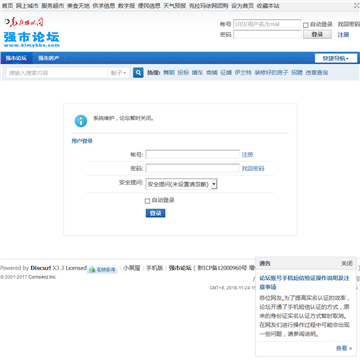Open 克拉玛依网团购 in the top menu
Viewport: 360px width, 360px height.
click(209, 6)
